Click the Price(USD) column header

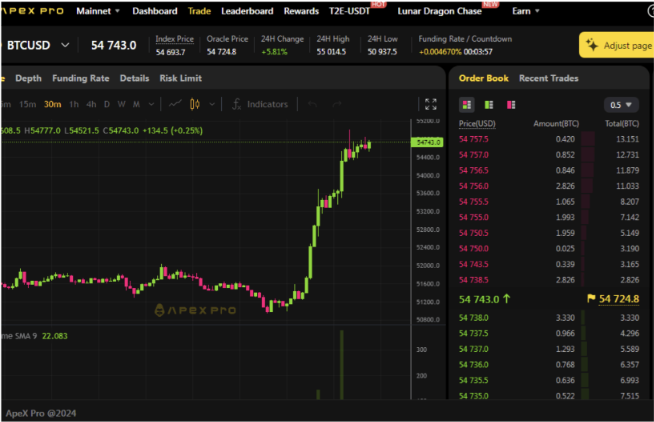[477, 123]
